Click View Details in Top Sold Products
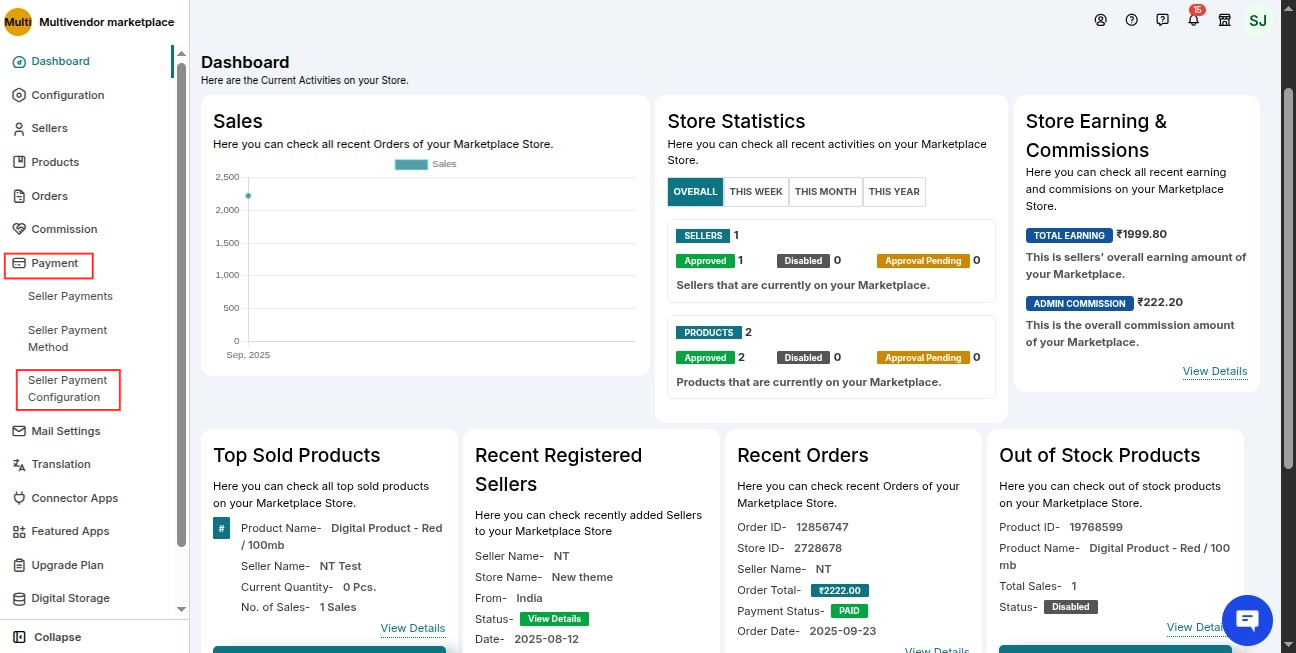This screenshot has height=653, width=1296. pyautogui.click(x=412, y=628)
